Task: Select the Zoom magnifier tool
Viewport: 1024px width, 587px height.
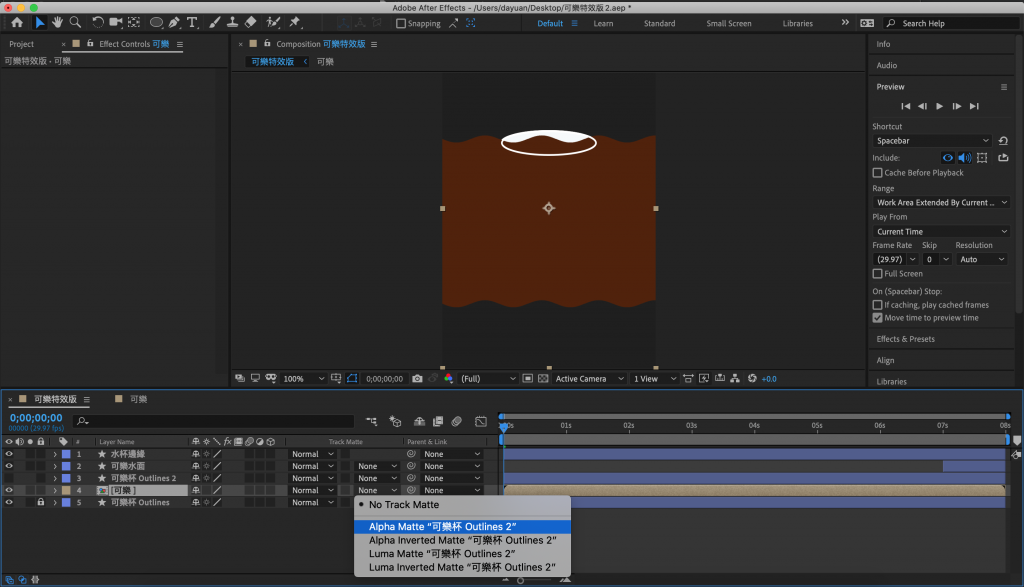Action: [x=75, y=22]
